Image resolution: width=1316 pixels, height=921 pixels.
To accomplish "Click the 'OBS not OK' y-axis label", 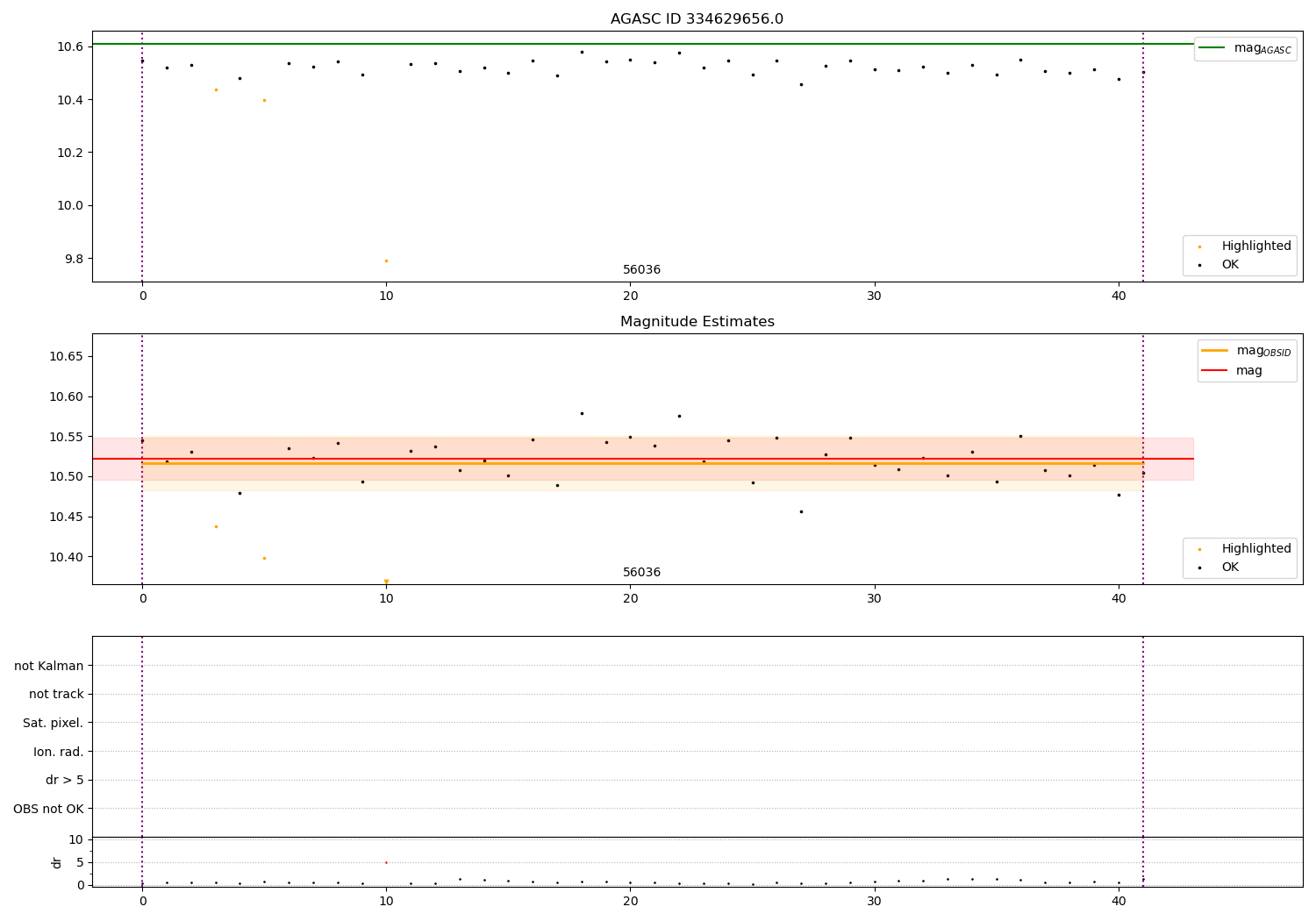I will [48, 809].
